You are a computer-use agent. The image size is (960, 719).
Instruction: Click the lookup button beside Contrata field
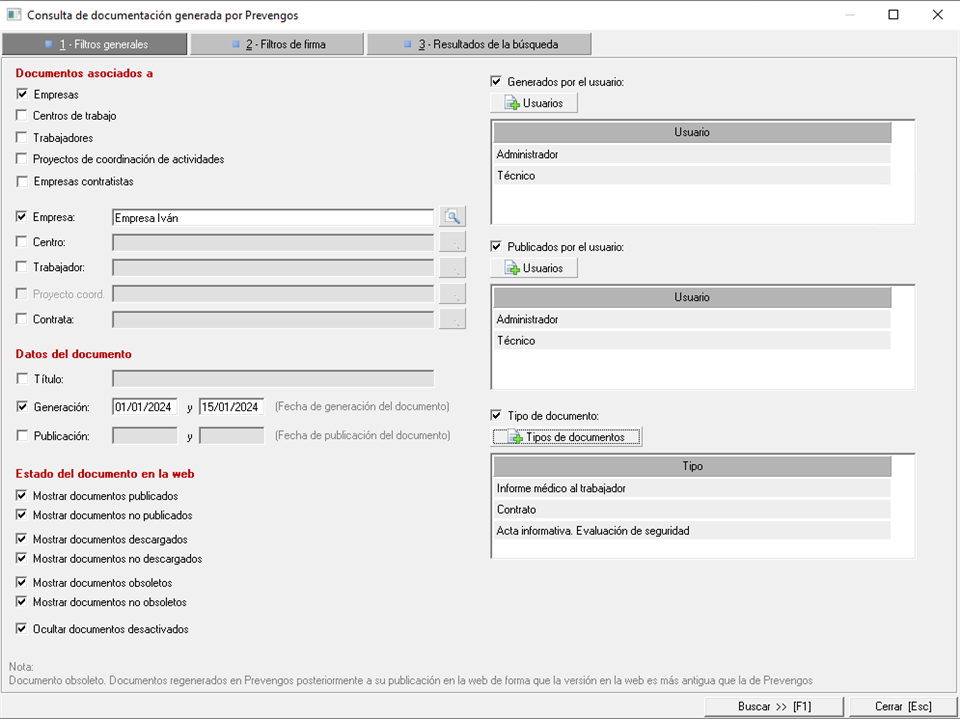point(453,319)
